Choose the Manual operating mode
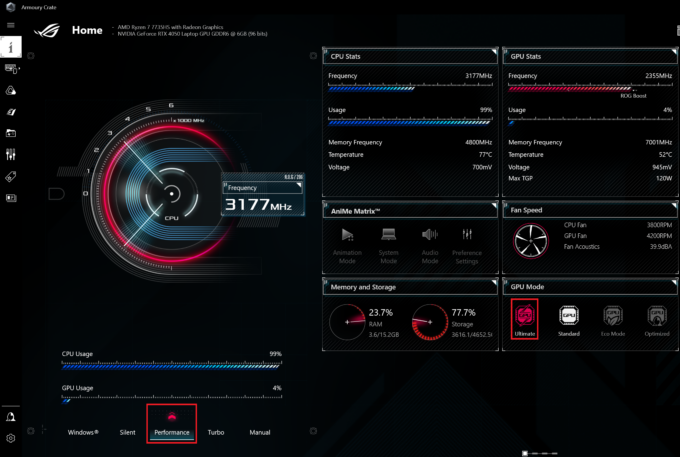Screen dimensions: 680x457 point(259,433)
